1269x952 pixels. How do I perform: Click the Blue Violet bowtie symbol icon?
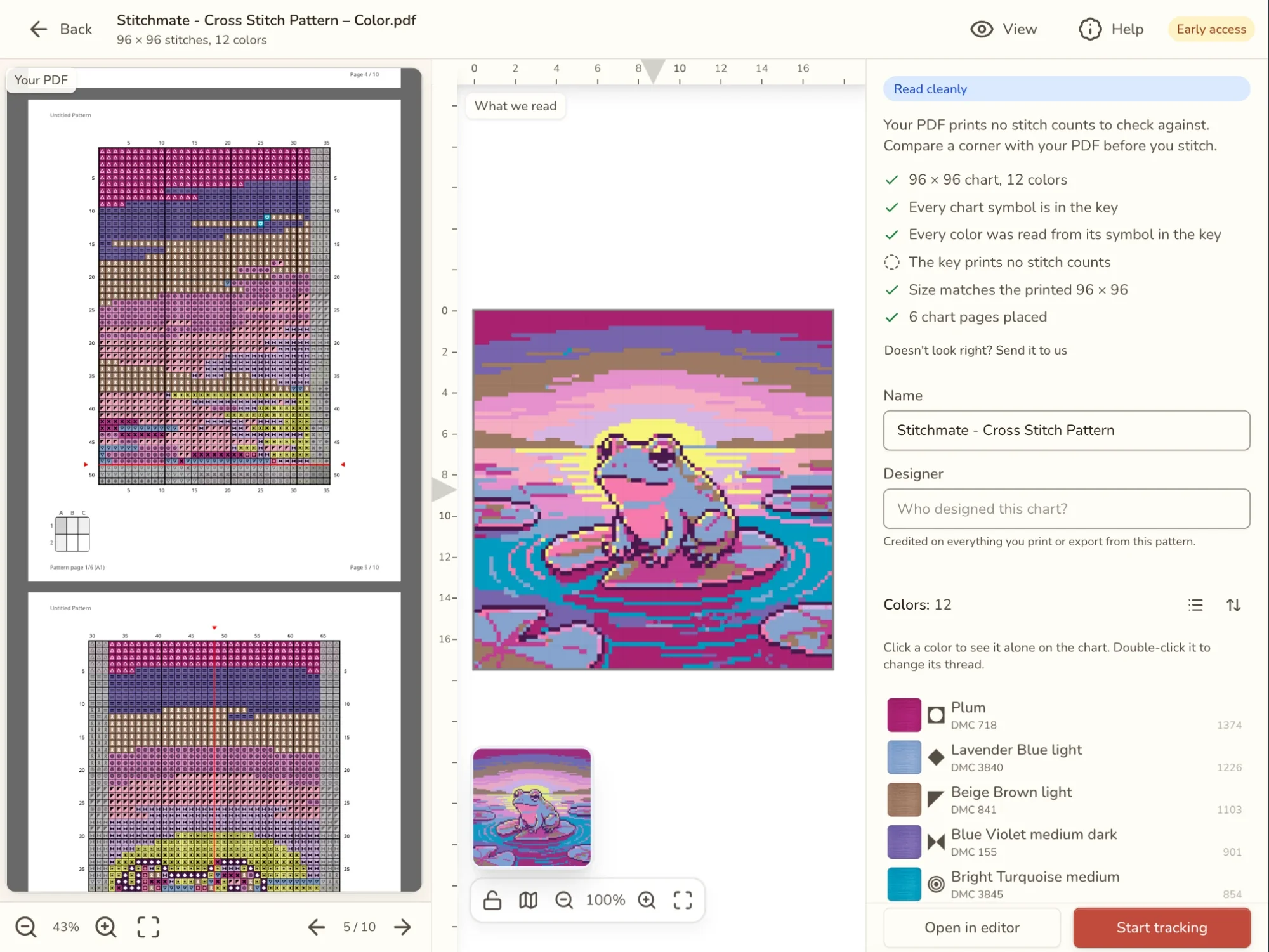pyautogui.click(x=936, y=842)
